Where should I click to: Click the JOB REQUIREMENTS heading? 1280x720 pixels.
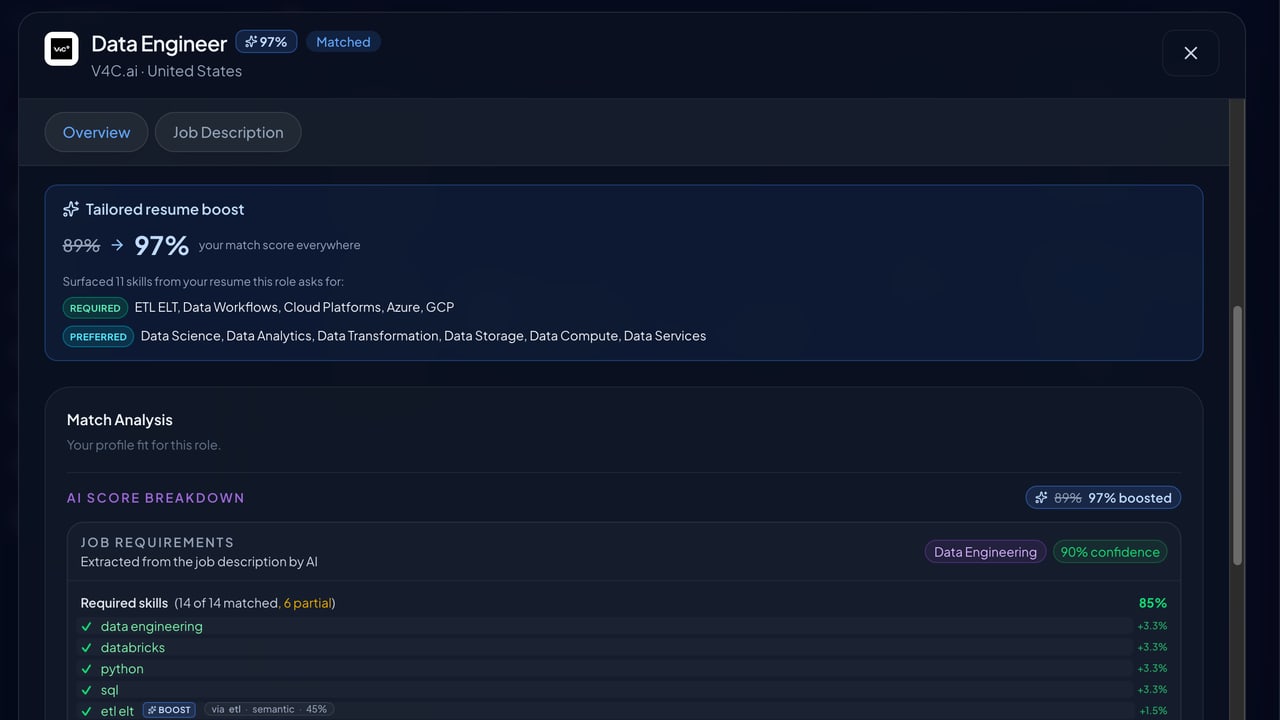coord(157,543)
